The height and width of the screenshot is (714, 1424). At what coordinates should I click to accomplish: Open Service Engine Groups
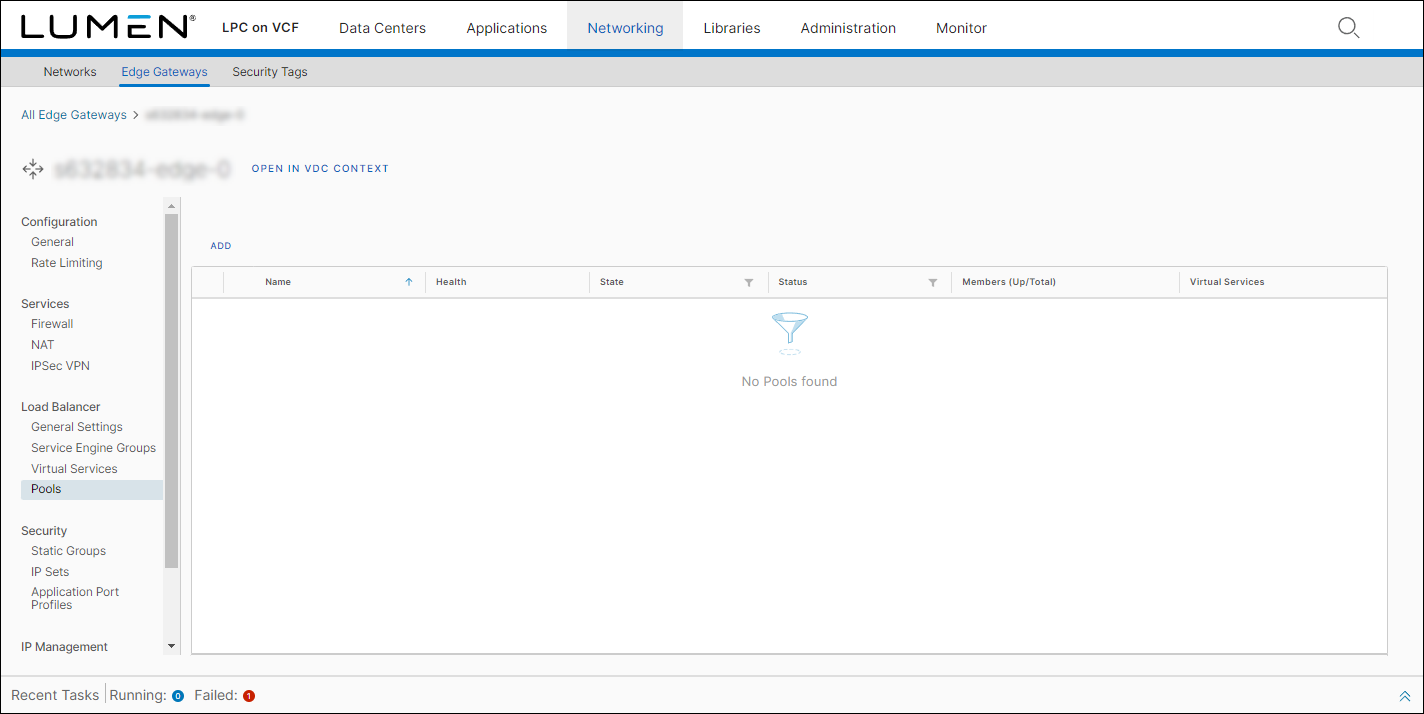[x=94, y=448]
